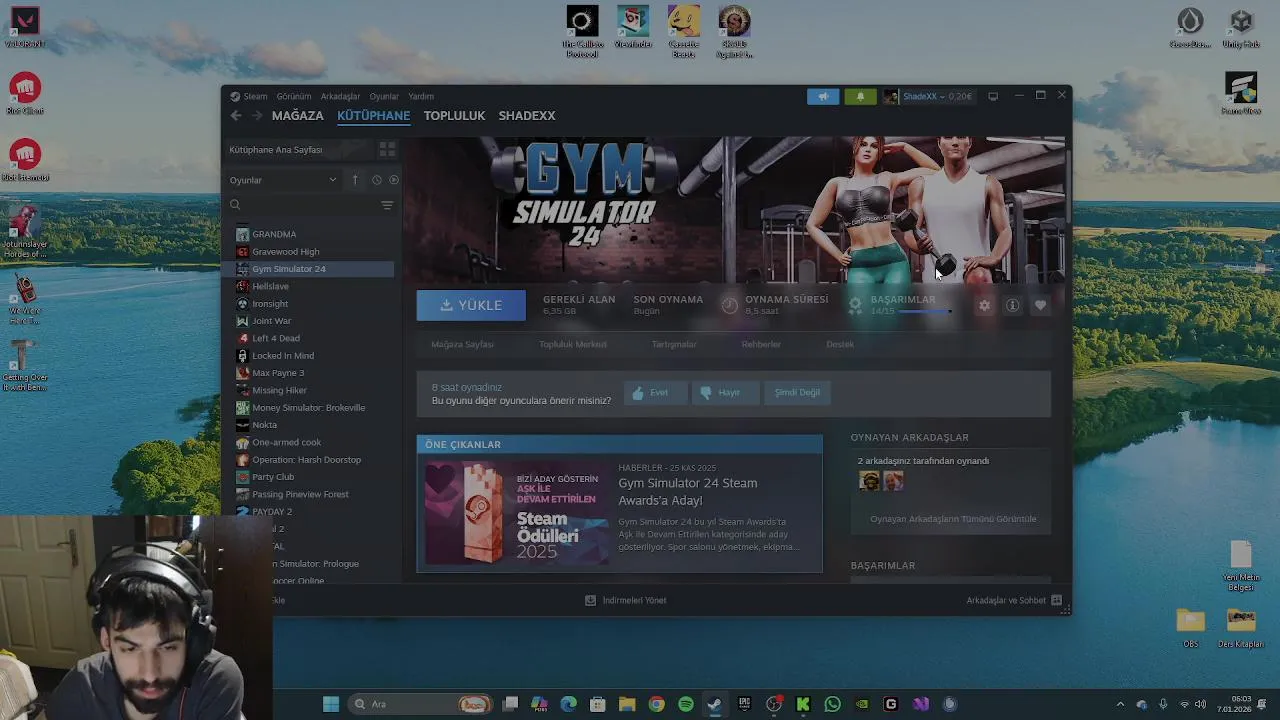
Task: Open the green notifications bell icon
Action: (860, 96)
